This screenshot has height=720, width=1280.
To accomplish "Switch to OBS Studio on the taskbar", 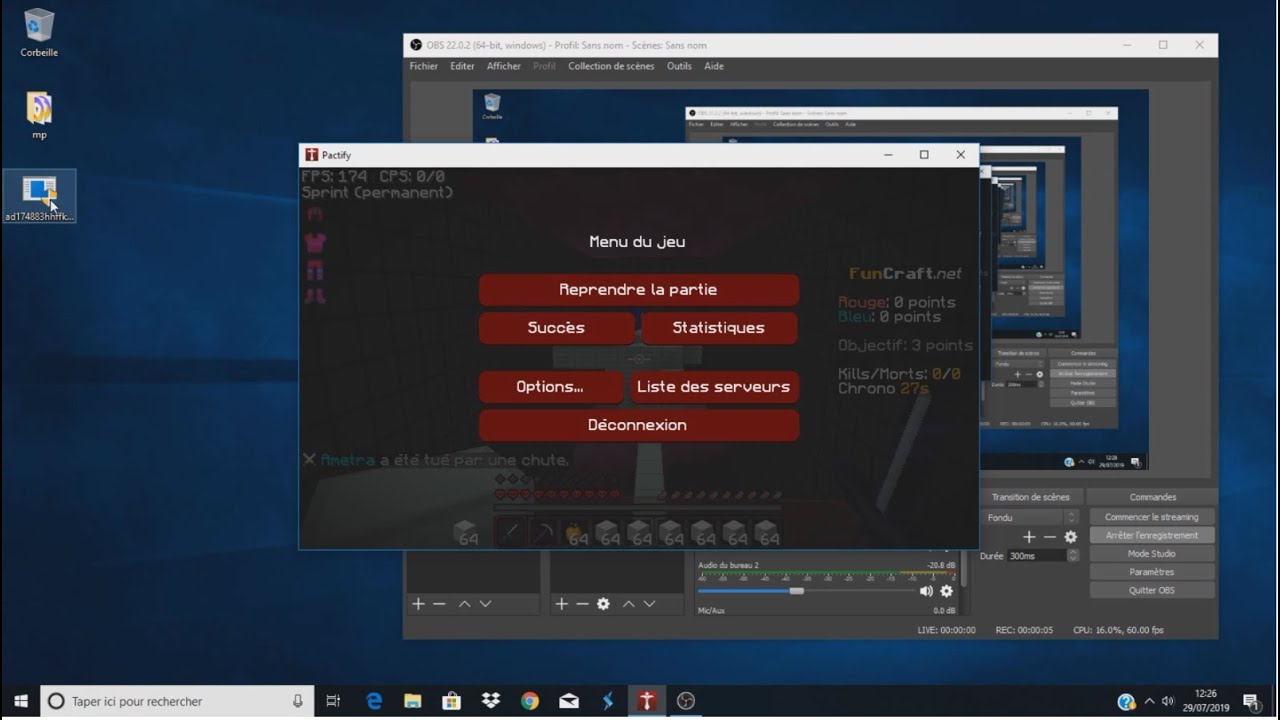I will [686, 701].
